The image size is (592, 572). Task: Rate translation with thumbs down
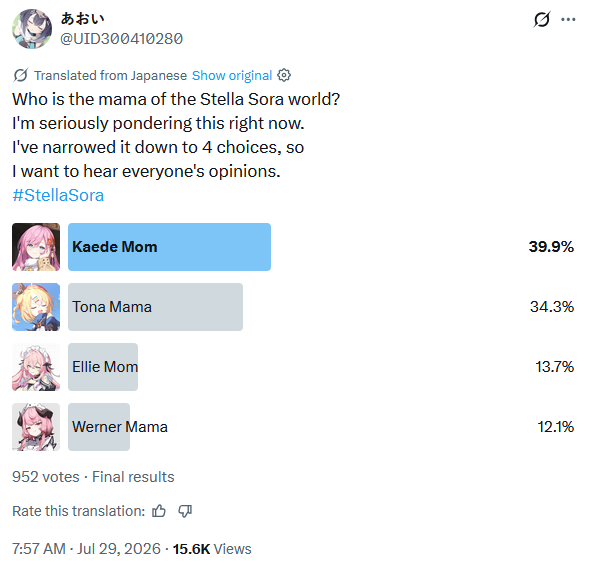point(185,511)
